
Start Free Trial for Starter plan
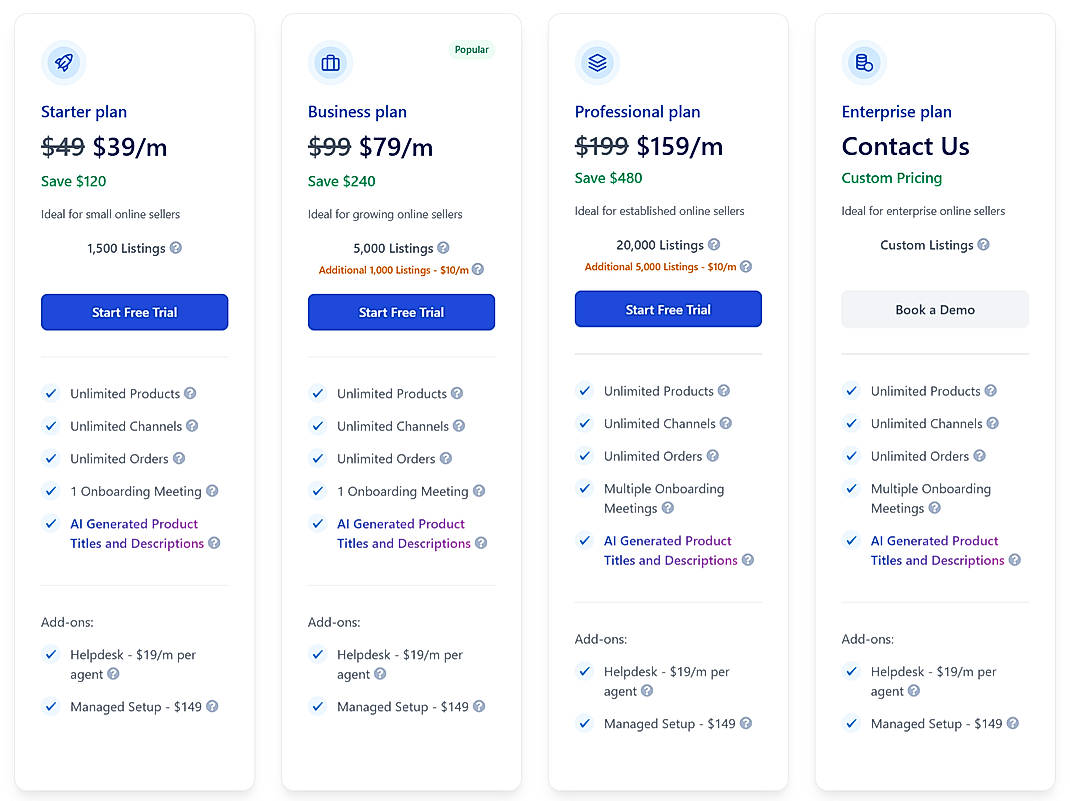(x=134, y=312)
